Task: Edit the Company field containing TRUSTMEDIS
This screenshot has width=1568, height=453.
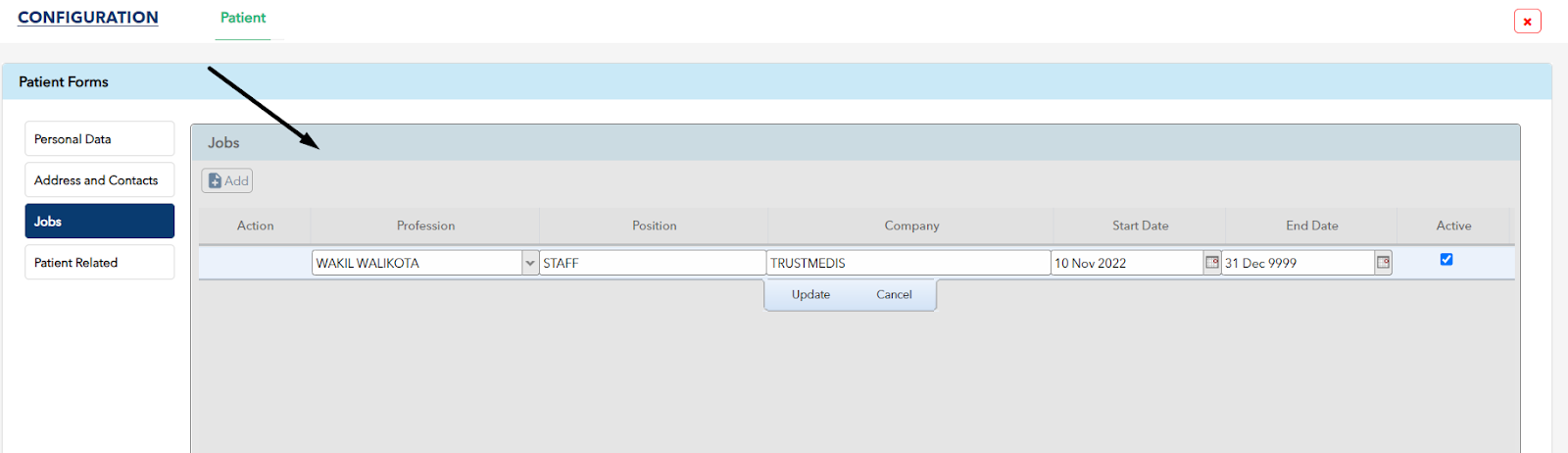Action: click(908, 263)
